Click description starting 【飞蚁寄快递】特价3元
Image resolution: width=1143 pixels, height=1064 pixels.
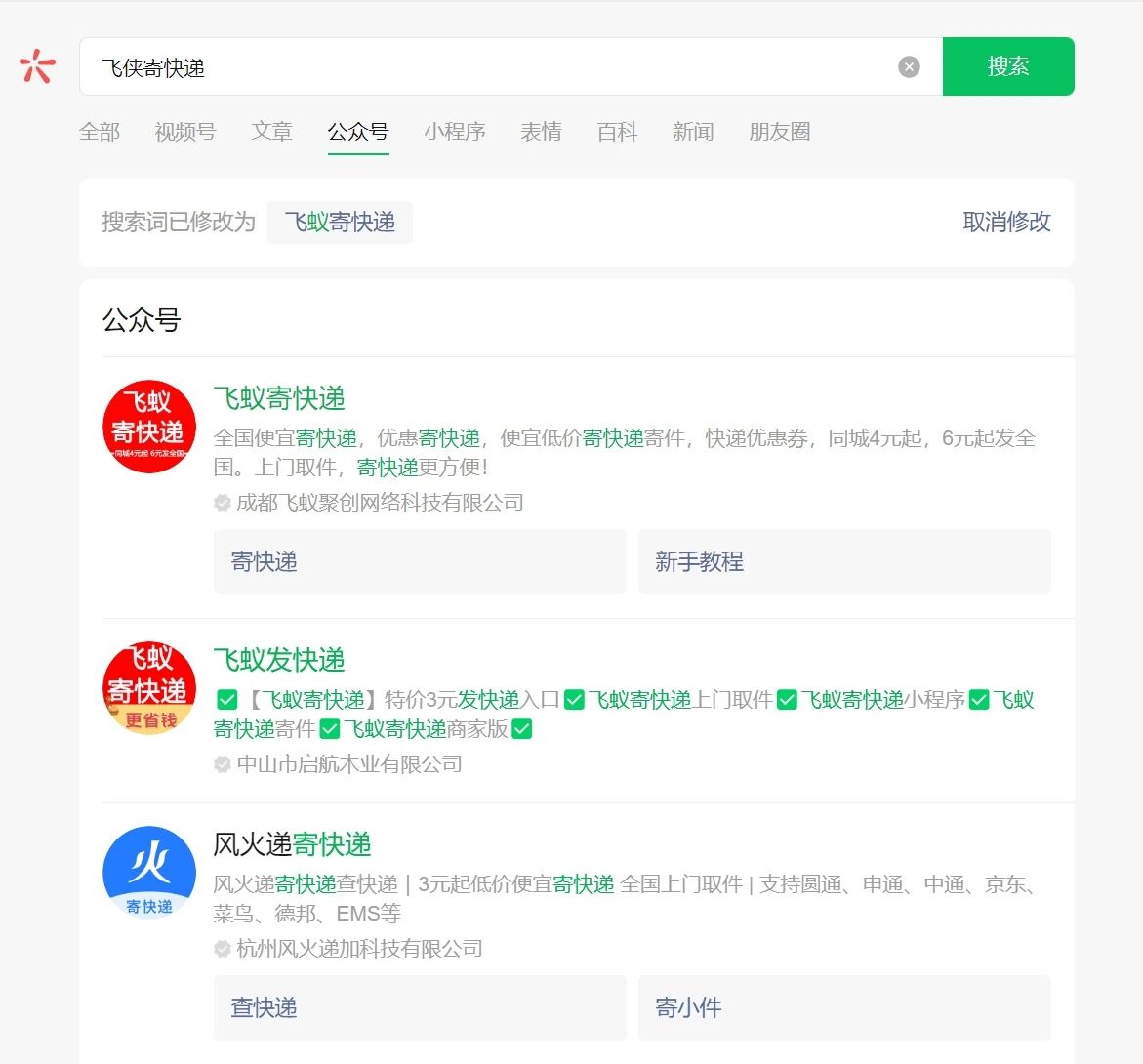(x=625, y=715)
